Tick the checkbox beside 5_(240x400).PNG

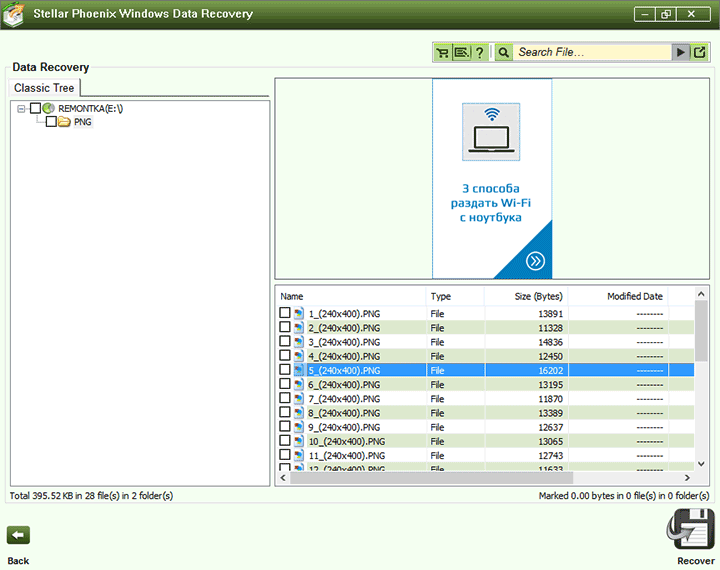click(x=285, y=370)
